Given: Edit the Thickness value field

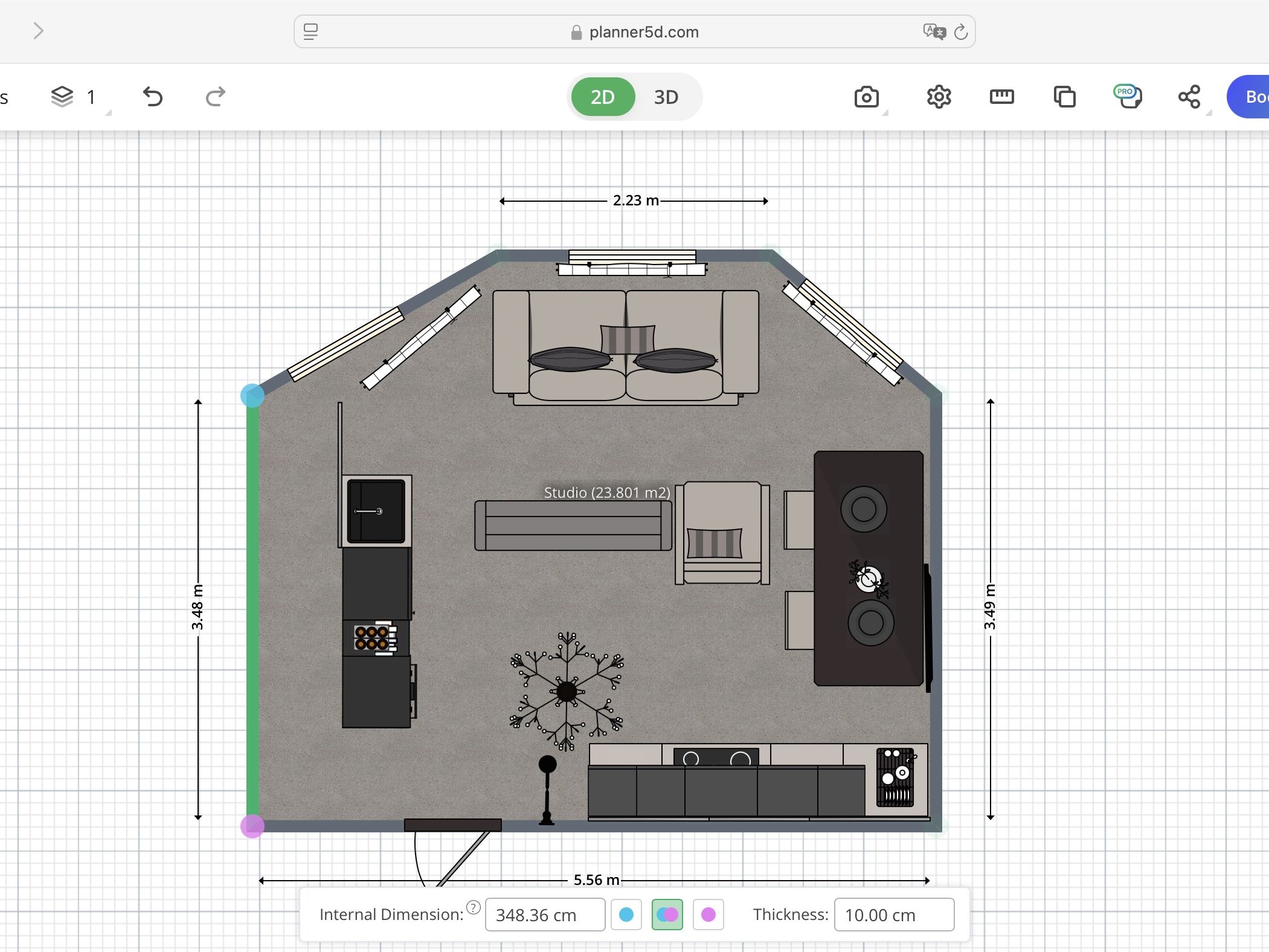Looking at the screenshot, I should tap(893, 915).
